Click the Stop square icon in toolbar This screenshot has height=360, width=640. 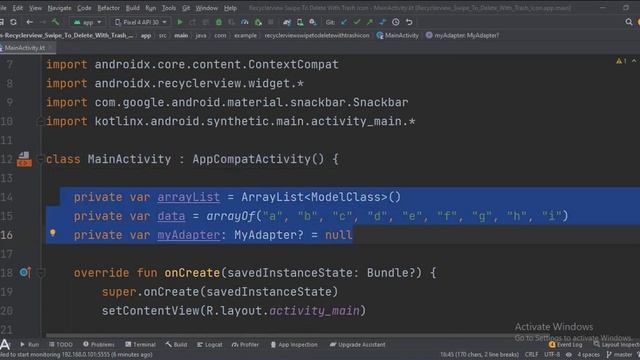click(271, 22)
